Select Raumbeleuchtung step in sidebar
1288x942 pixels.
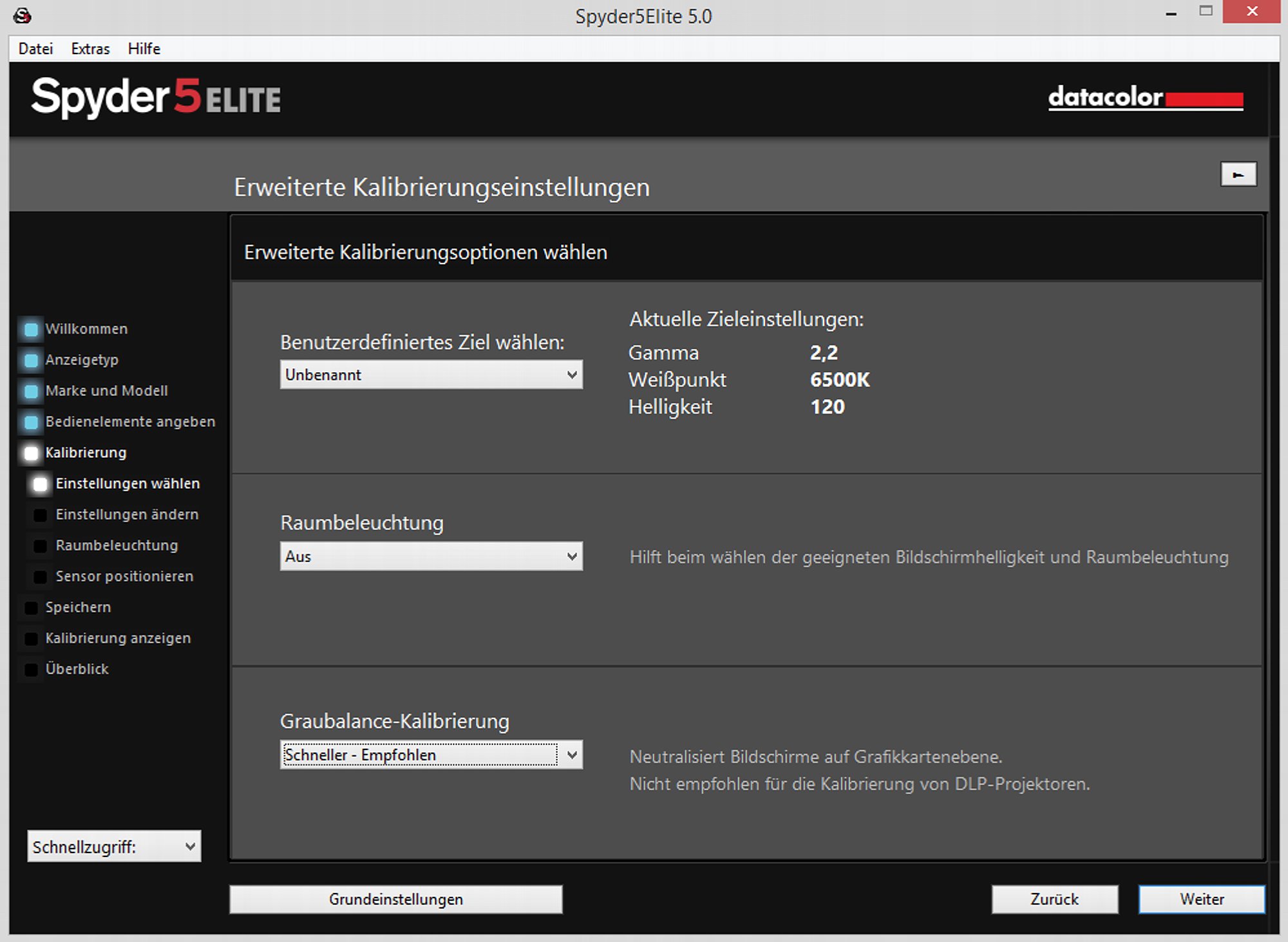tap(117, 545)
